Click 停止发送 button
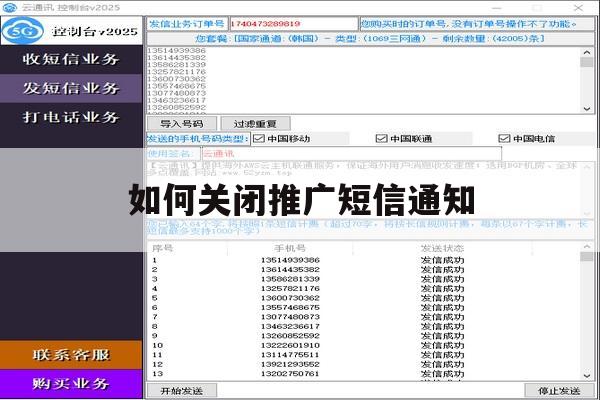Screen dimensions: 600x400 tap(559, 391)
